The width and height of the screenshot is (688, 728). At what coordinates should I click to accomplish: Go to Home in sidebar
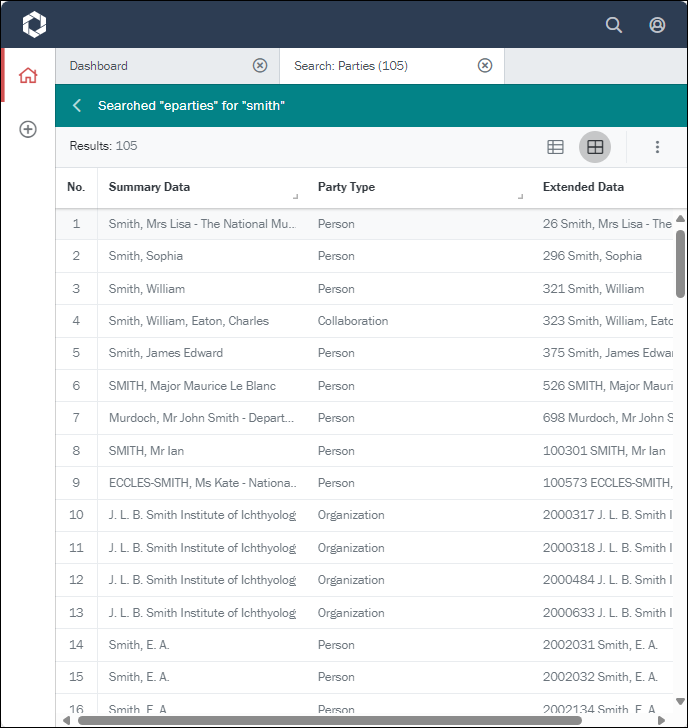(28, 75)
